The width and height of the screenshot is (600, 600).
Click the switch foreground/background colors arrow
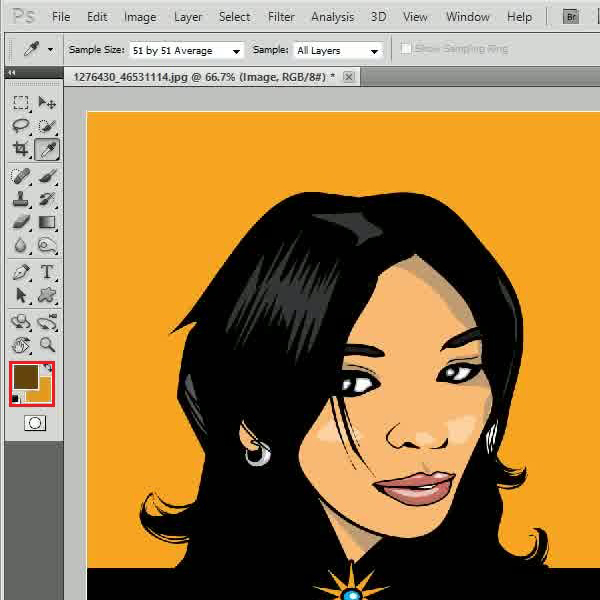click(x=47, y=368)
